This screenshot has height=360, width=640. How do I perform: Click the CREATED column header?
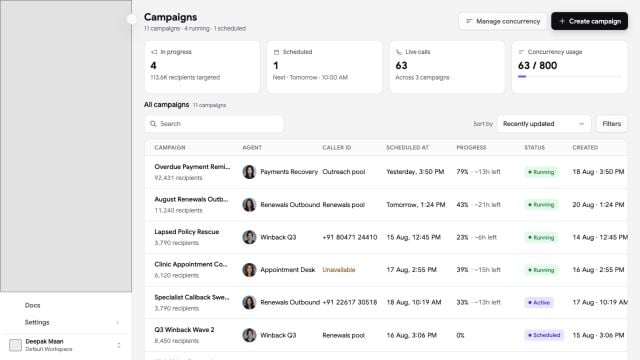[x=585, y=147]
